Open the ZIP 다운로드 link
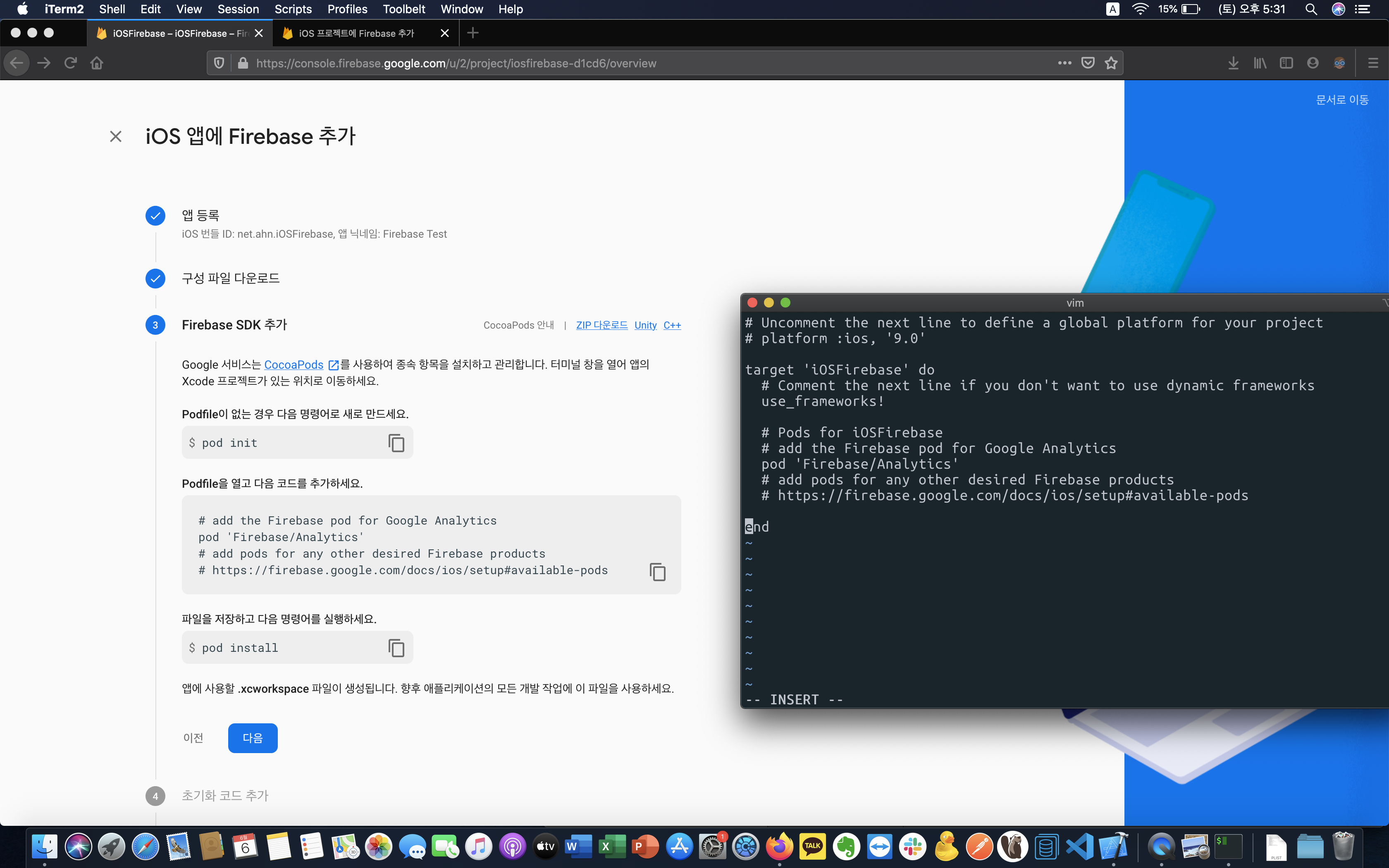Image resolution: width=1389 pixels, height=868 pixels. 601,325
